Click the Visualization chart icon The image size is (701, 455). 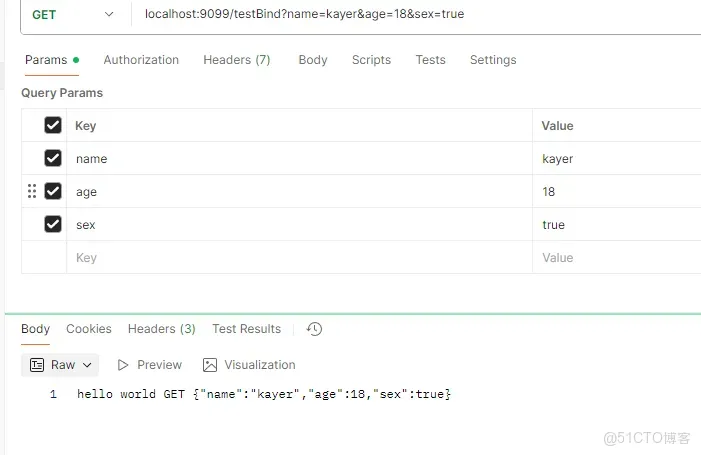coord(210,365)
